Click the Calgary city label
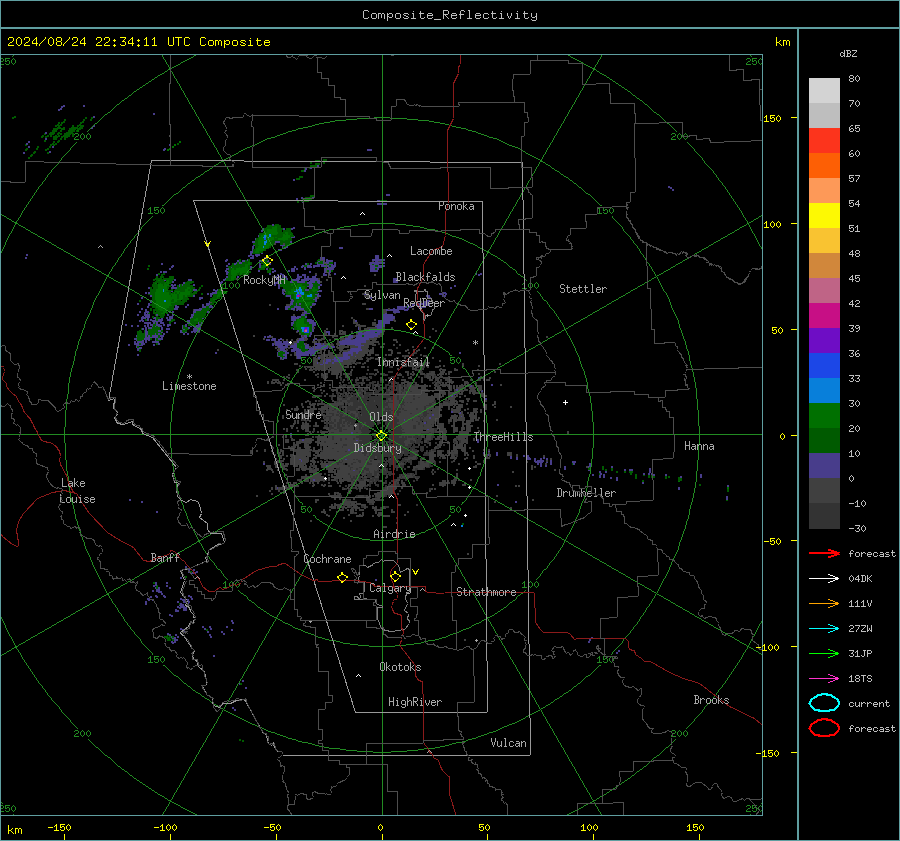 390,588
